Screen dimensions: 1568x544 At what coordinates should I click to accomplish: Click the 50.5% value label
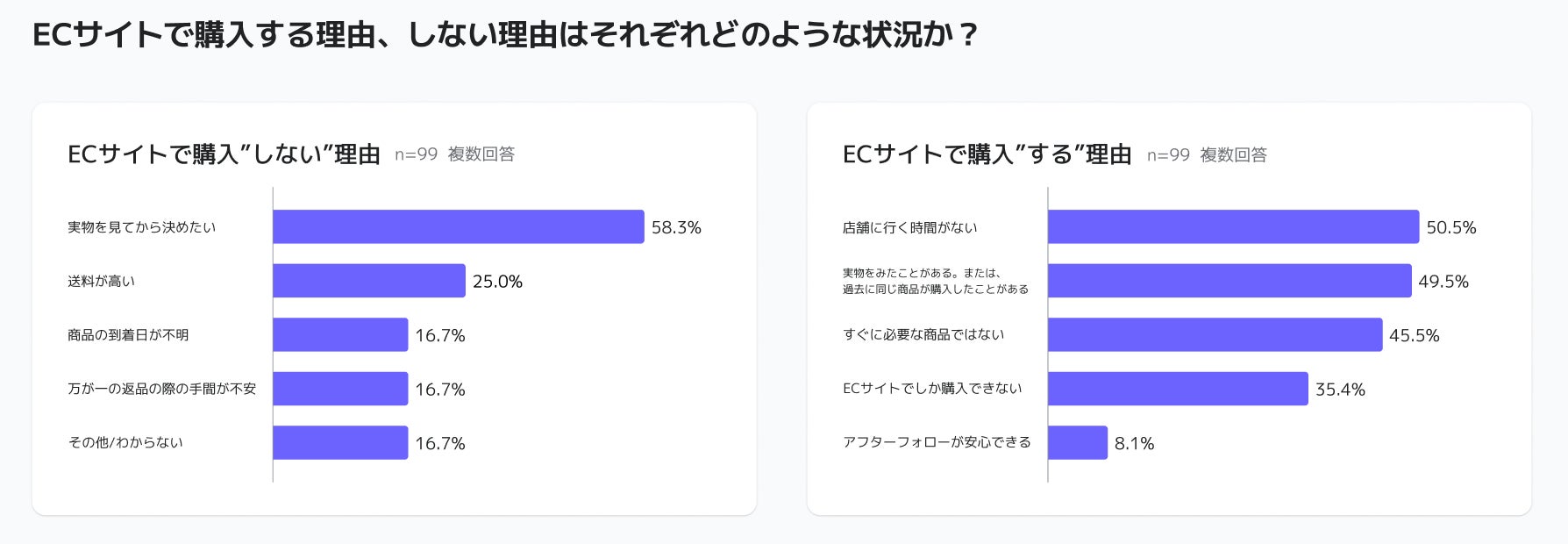[x=1451, y=227]
